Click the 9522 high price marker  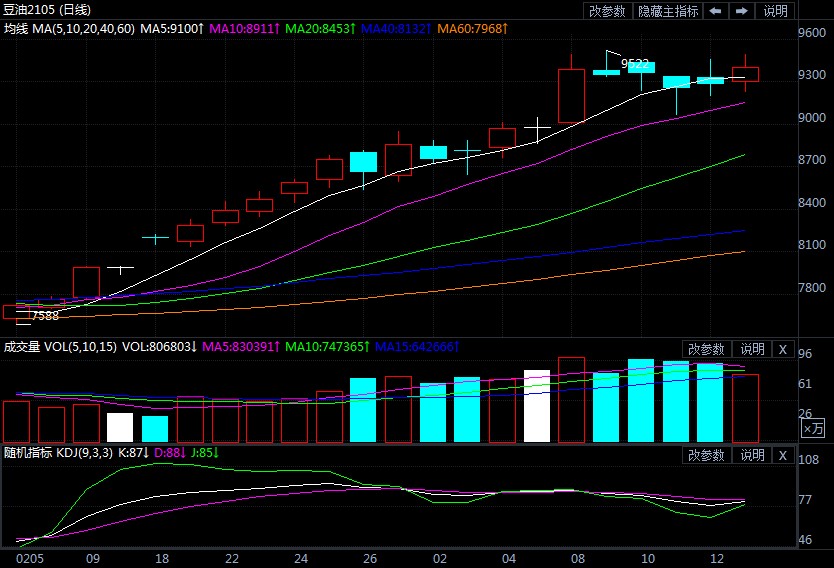pyautogui.click(x=635, y=63)
